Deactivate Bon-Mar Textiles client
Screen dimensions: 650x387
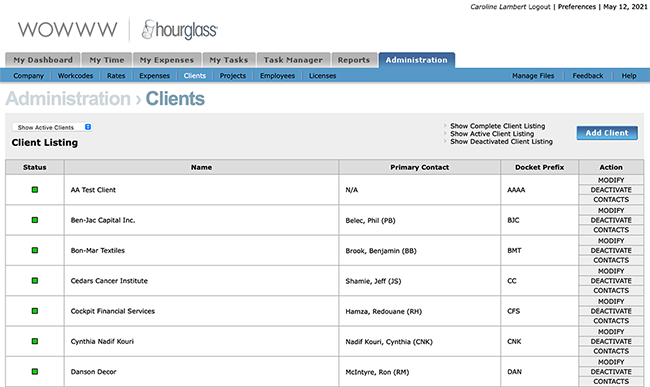tap(611, 250)
